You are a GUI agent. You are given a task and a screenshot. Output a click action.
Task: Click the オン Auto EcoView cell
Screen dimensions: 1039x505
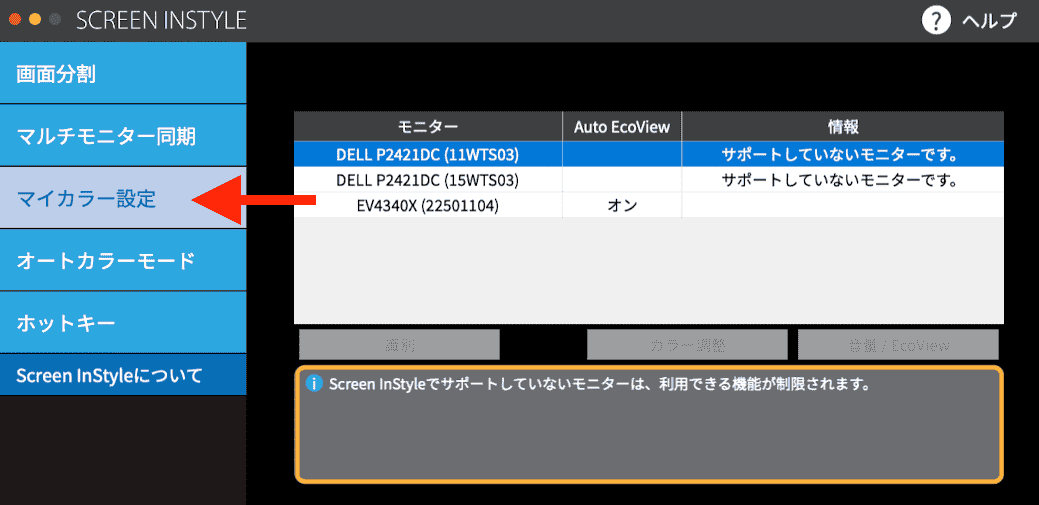(622, 205)
